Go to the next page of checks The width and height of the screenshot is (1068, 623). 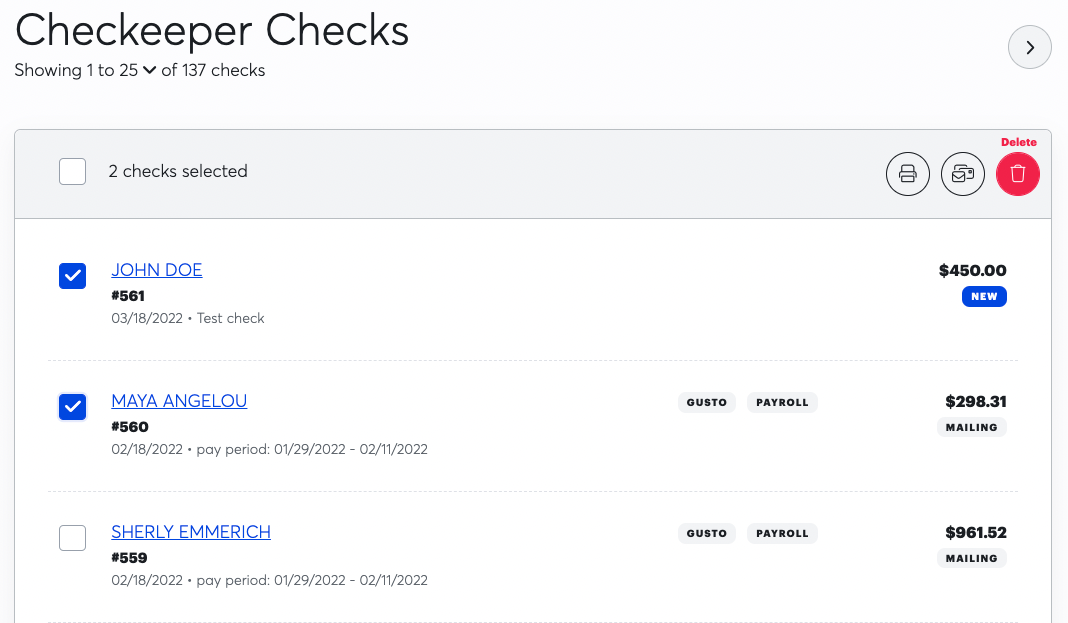point(1029,47)
